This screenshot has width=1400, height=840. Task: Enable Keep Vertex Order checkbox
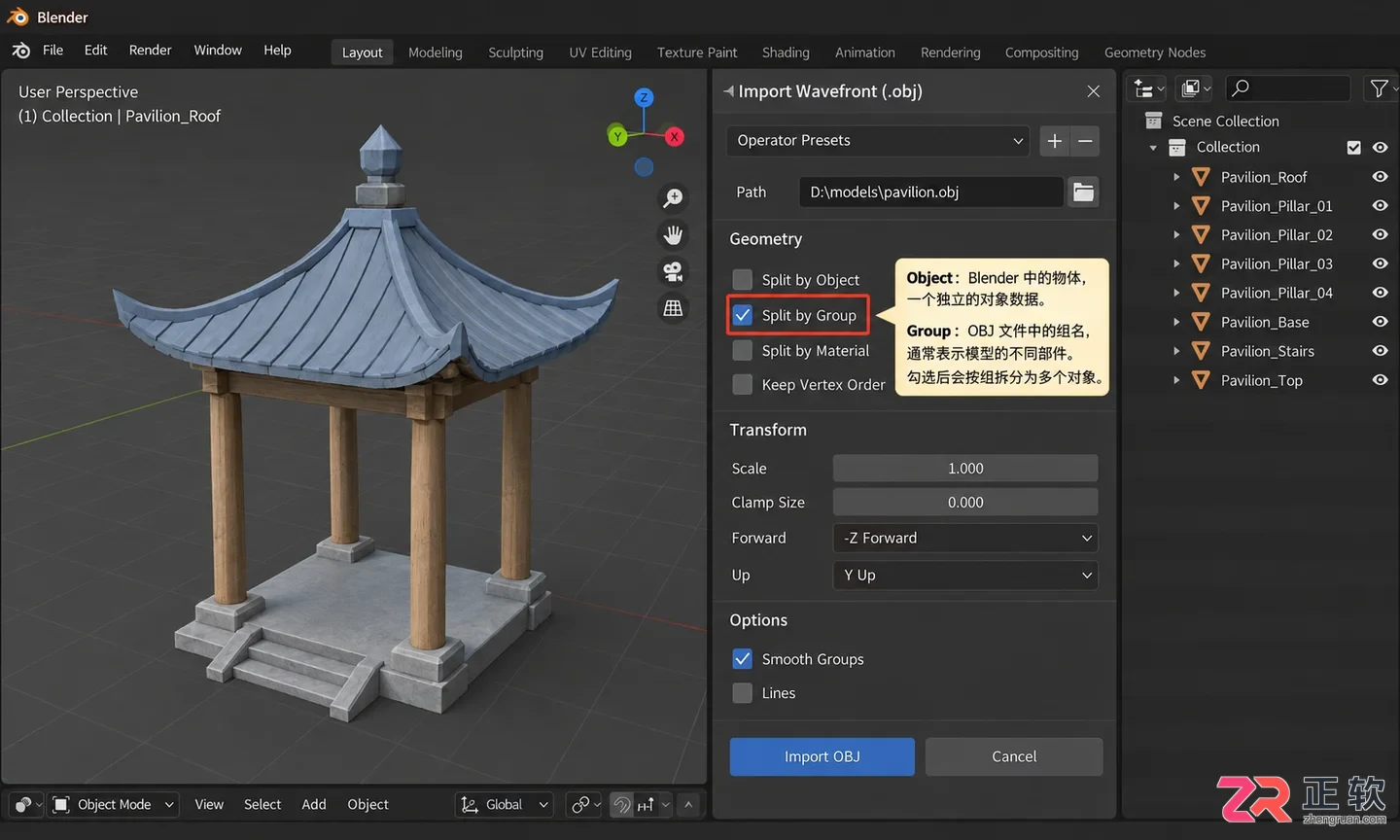click(x=743, y=385)
